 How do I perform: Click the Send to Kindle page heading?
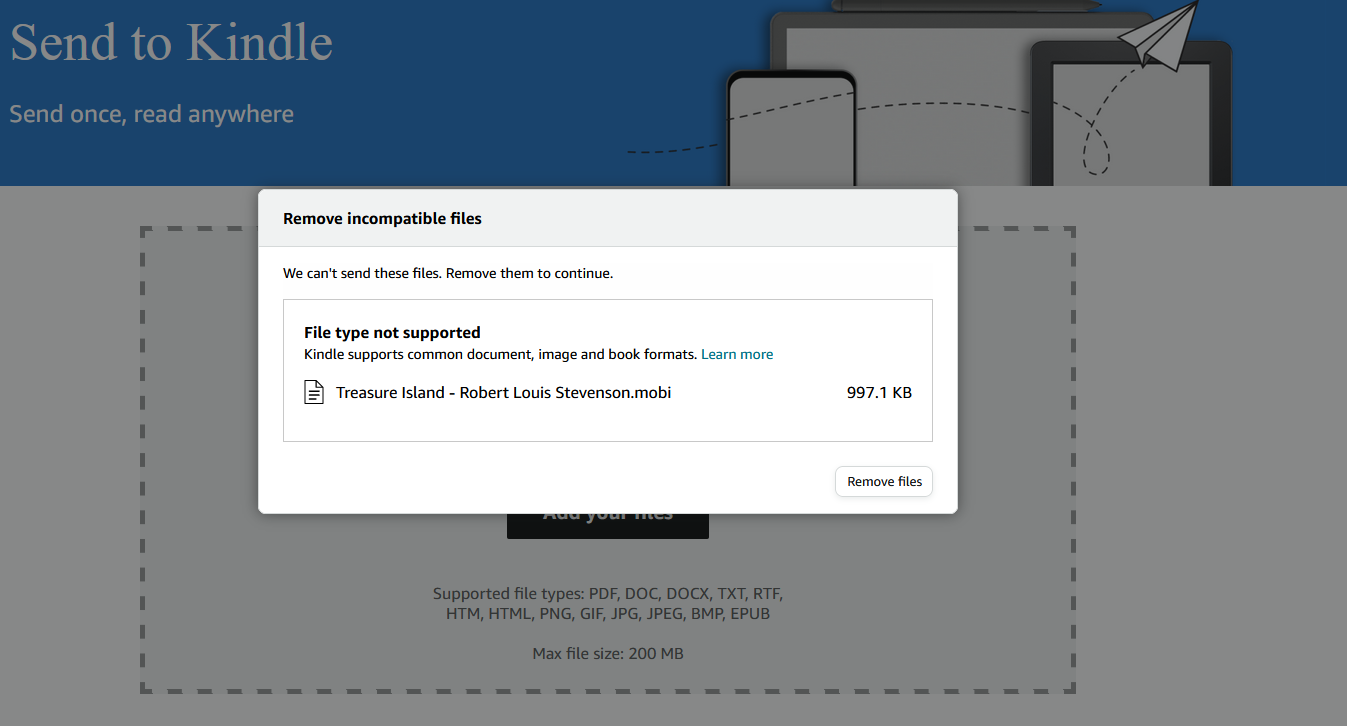pyautogui.click(x=171, y=42)
